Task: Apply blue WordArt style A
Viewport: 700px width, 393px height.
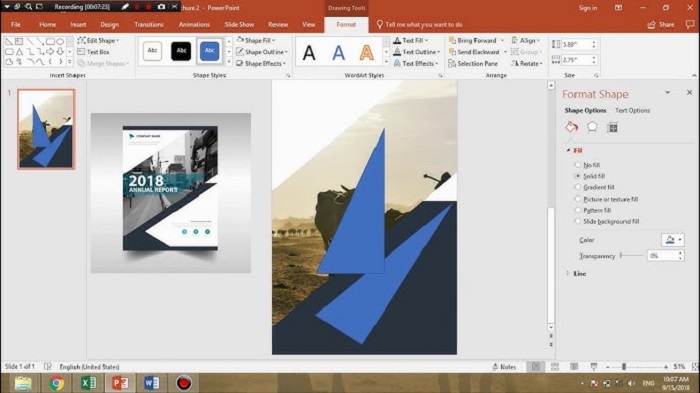Action: 338,53
